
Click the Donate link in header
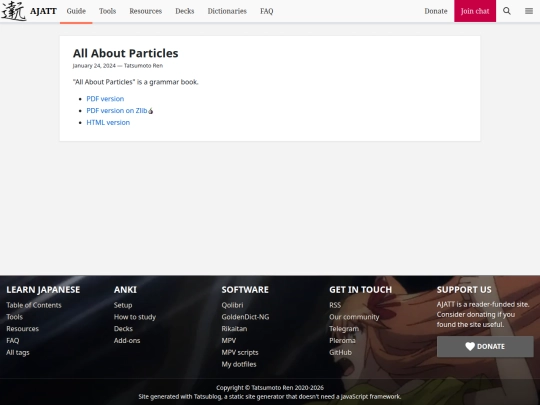click(436, 11)
